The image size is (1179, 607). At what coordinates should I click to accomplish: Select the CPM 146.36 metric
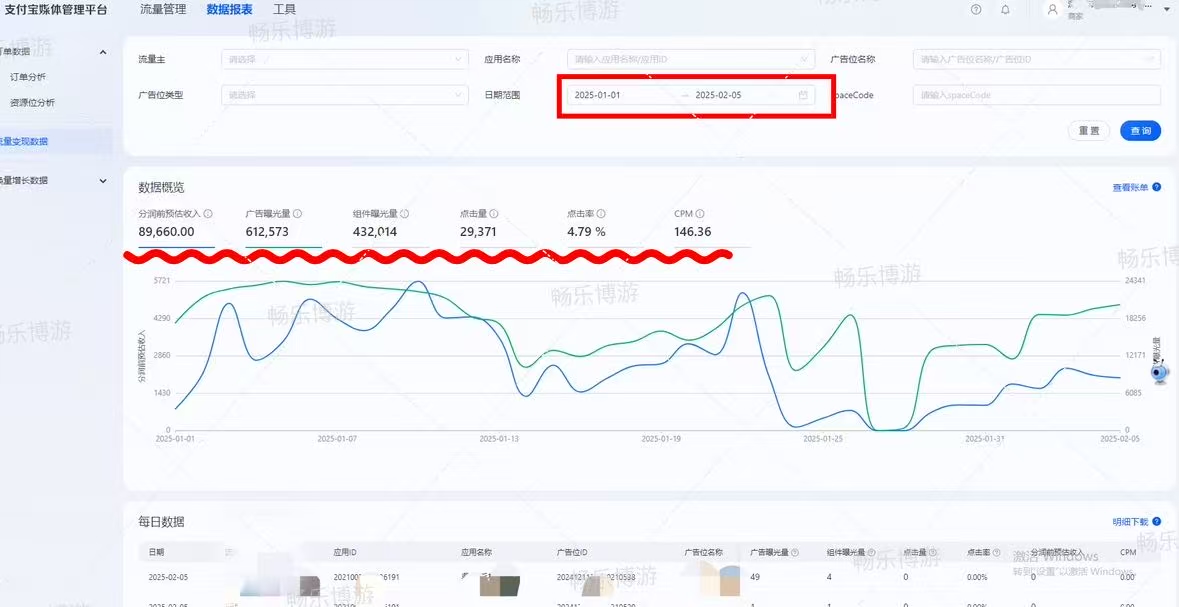pyautogui.click(x=712, y=224)
